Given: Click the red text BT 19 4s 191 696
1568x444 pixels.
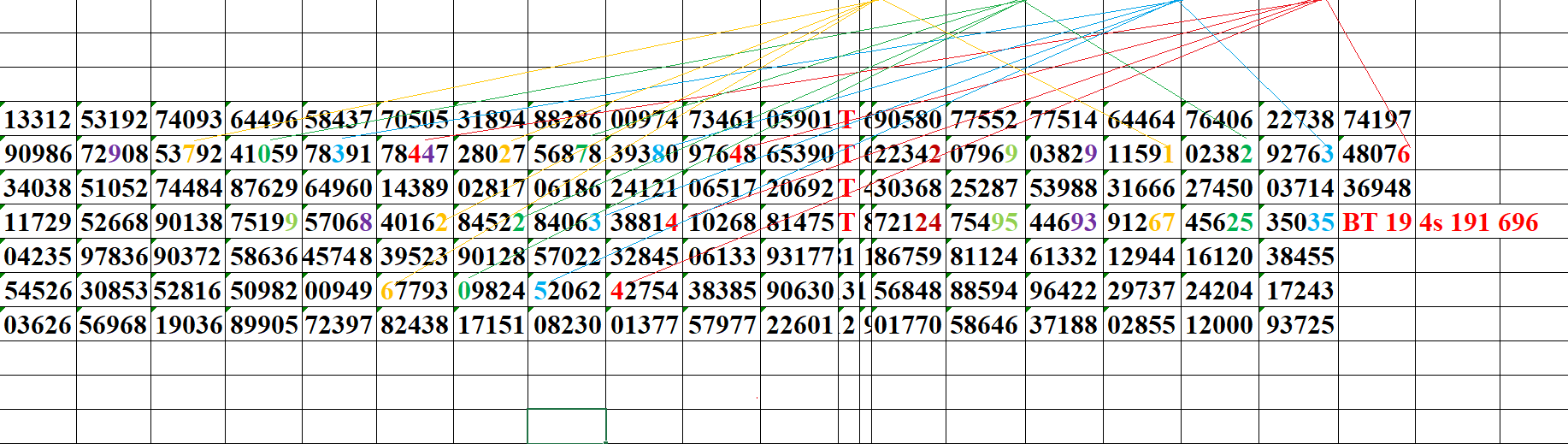Looking at the screenshot, I should (x=1440, y=222).
